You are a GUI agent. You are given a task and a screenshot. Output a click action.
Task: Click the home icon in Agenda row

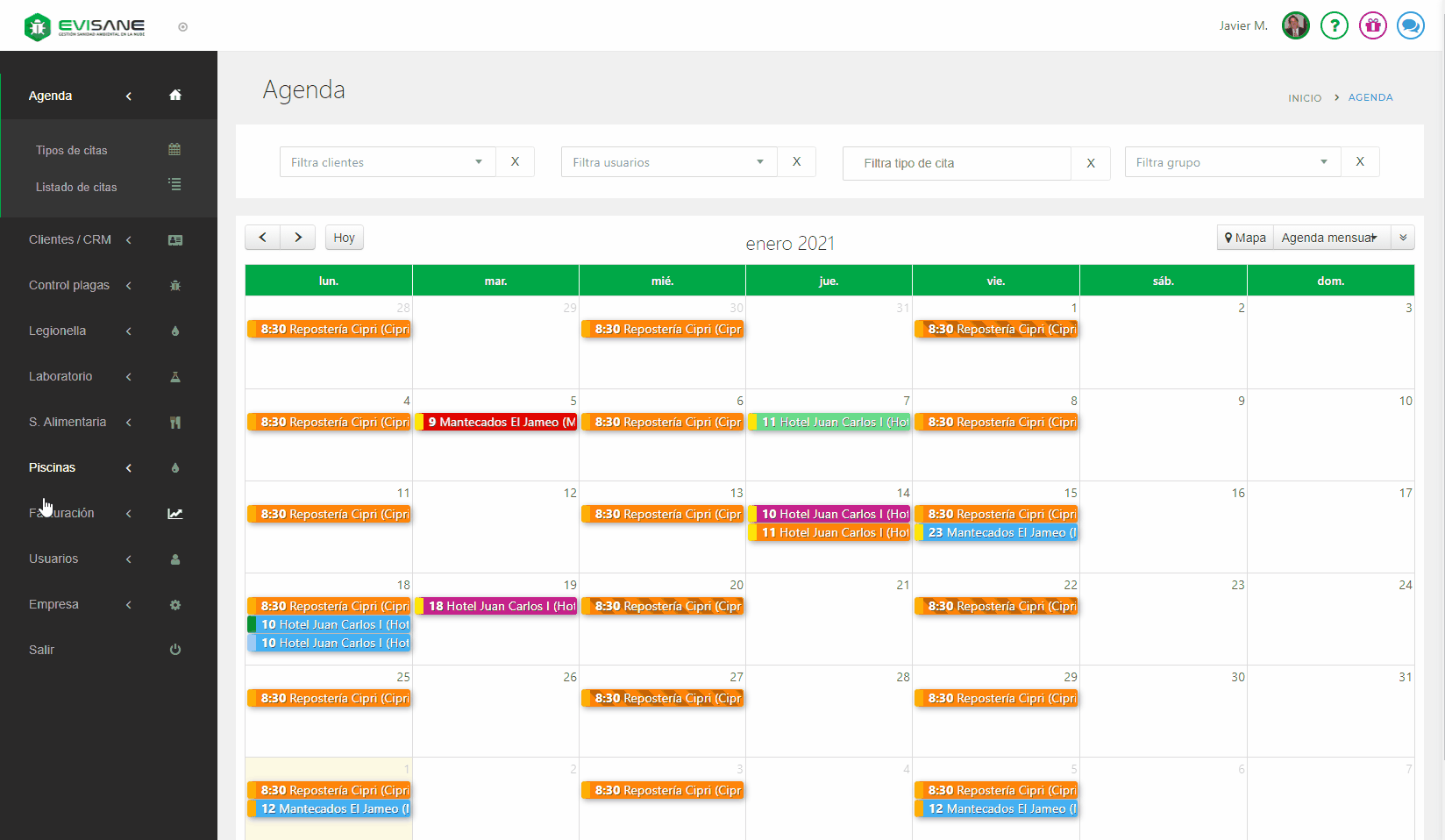point(175,96)
